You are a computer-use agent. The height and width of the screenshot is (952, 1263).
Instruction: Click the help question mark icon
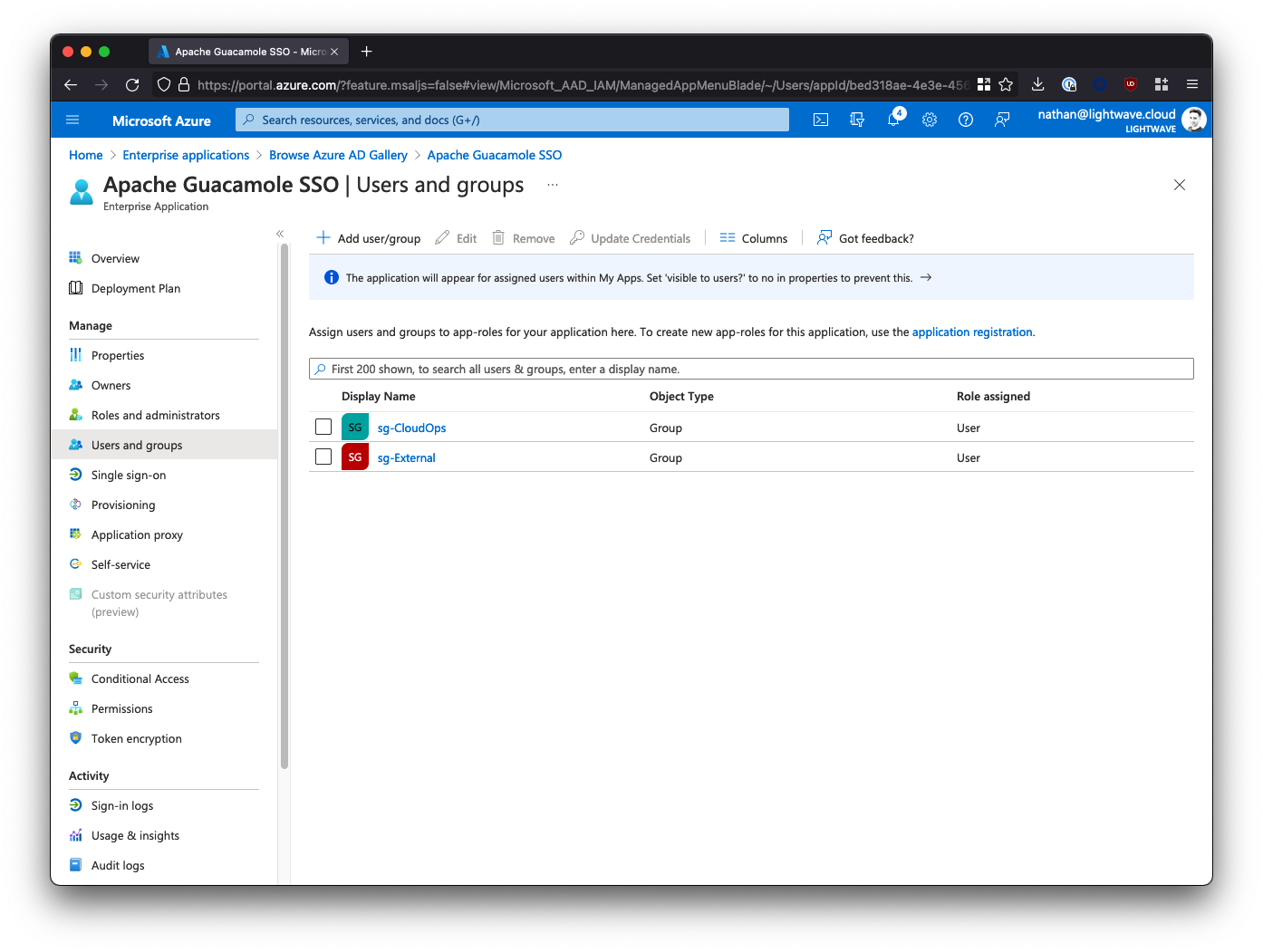click(x=966, y=120)
